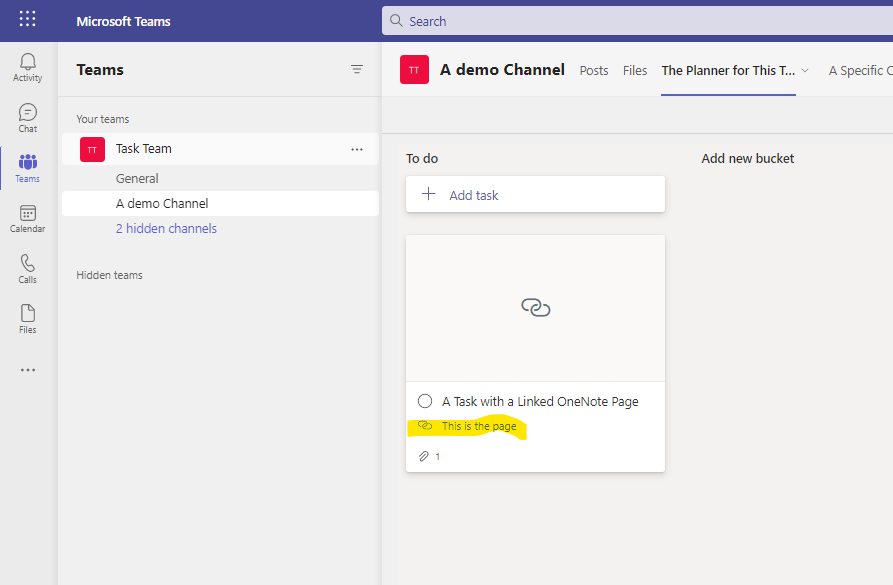Click the Your teams heading
893x585 pixels.
coord(103,119)
